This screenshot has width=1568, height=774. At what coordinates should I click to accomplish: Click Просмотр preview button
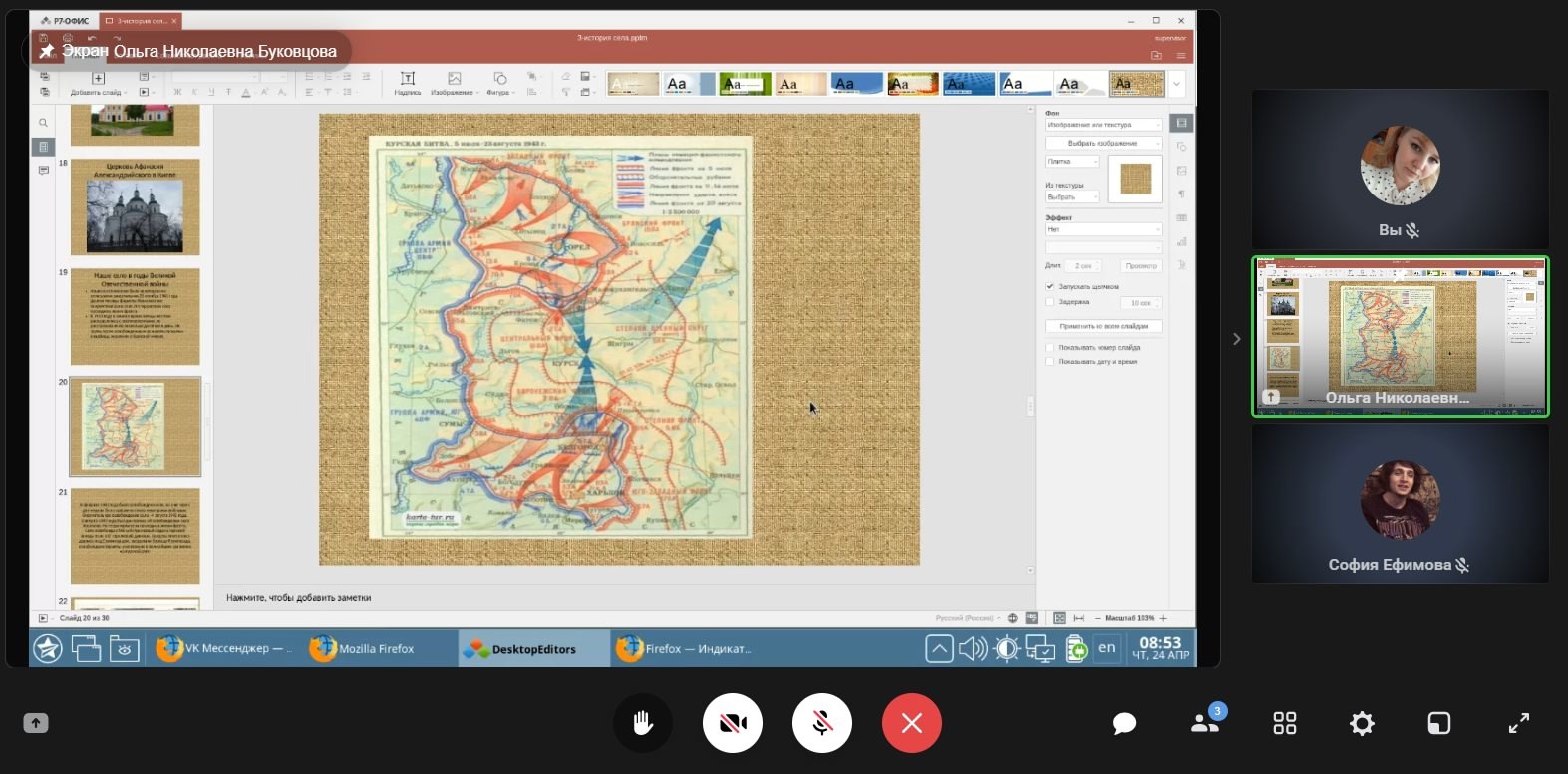coord(1141,266)
